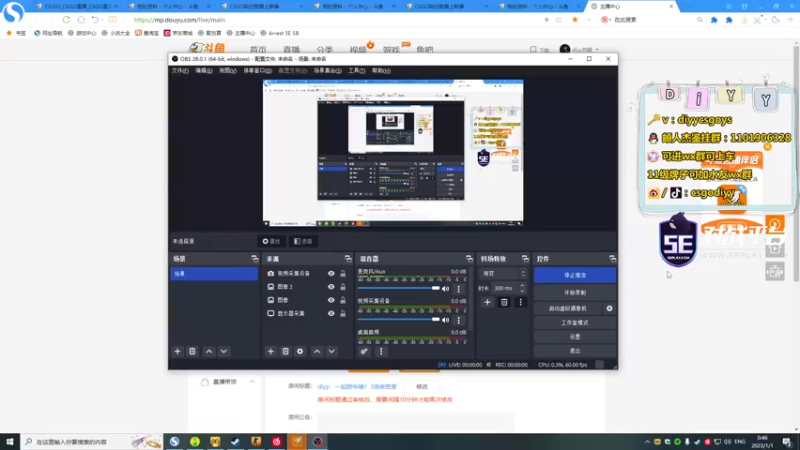Screen dimensions: 800x450
Task: Hide the 显示器采集 source with eye icon
Action: coord(331,313)
